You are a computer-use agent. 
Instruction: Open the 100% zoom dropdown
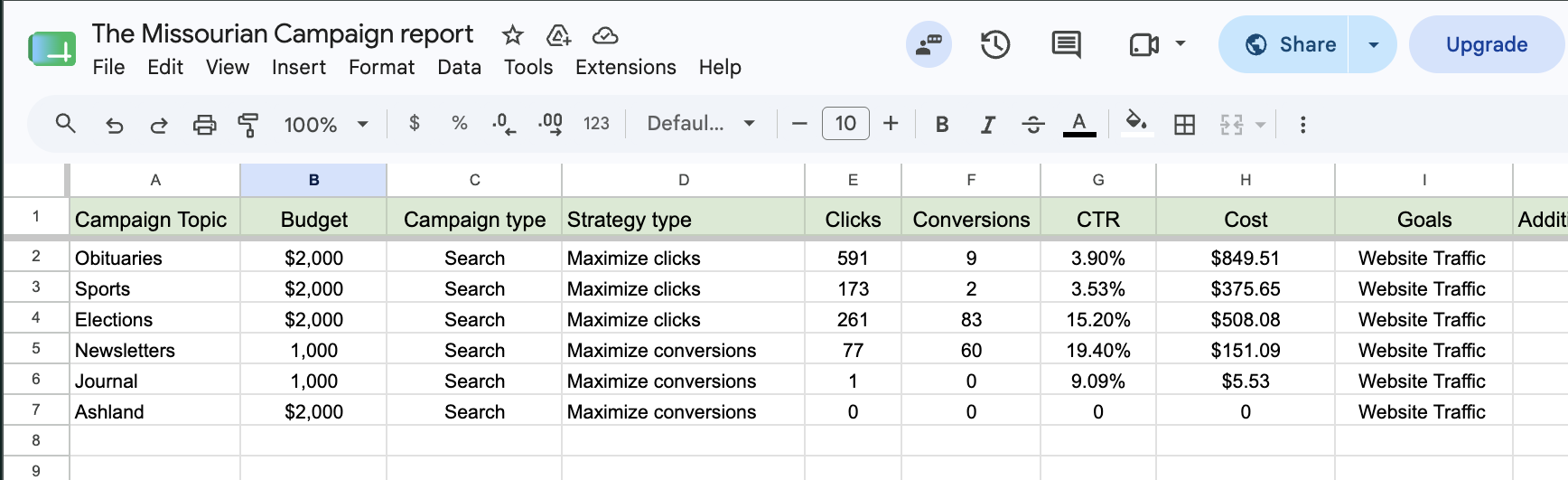(x=326, y=124)
